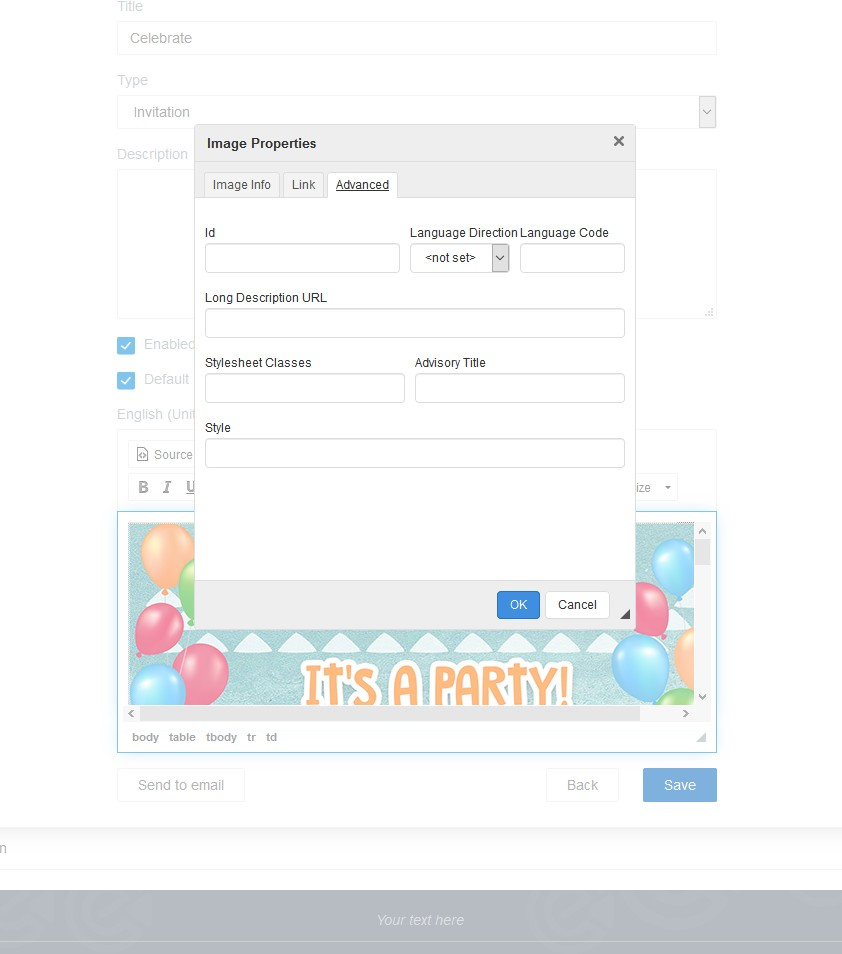Click the editor scroll right arrow
Viewport: 842px width, 954px height.
click(x=686, y=714)
